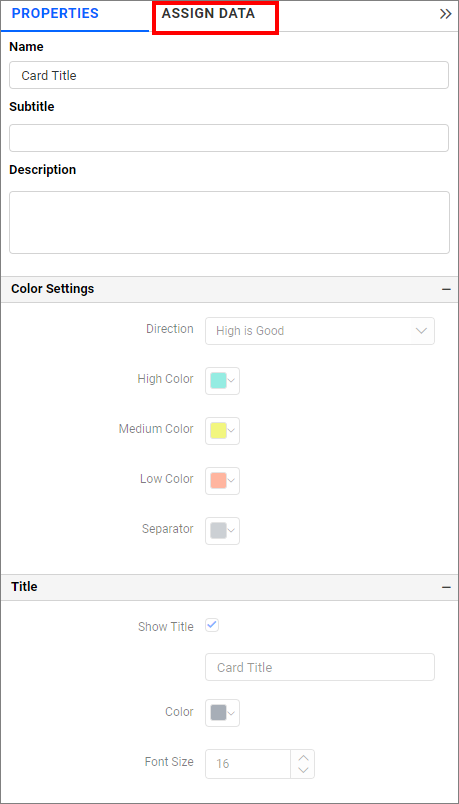Increase Font Size with up arrow
The height and width of the screenshot is (804, 459).
[303, 758]
